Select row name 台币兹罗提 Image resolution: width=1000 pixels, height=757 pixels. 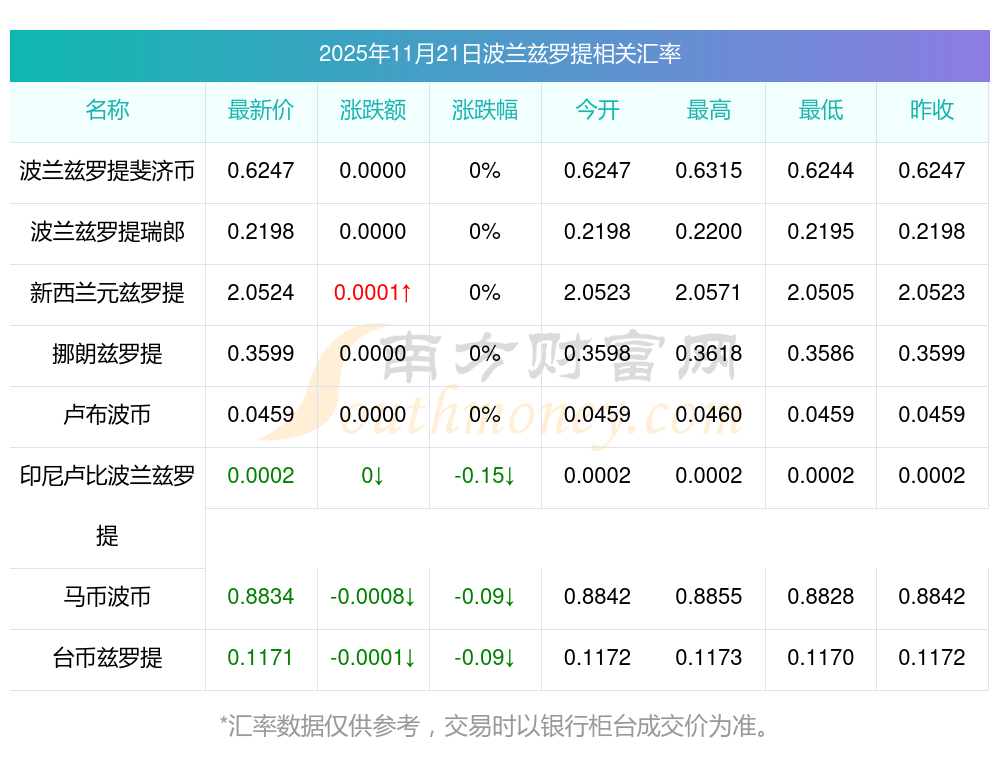(x=107, y=658)
